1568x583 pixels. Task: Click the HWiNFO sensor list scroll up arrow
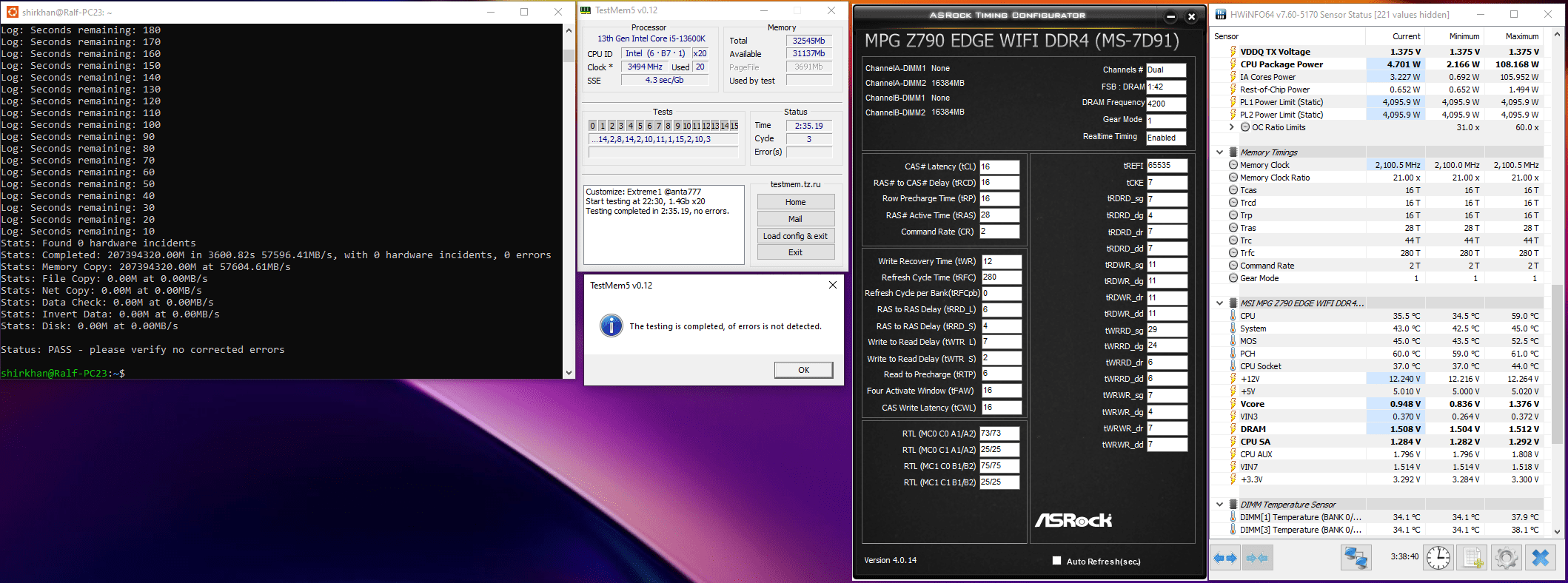[x=1557, y=34]
